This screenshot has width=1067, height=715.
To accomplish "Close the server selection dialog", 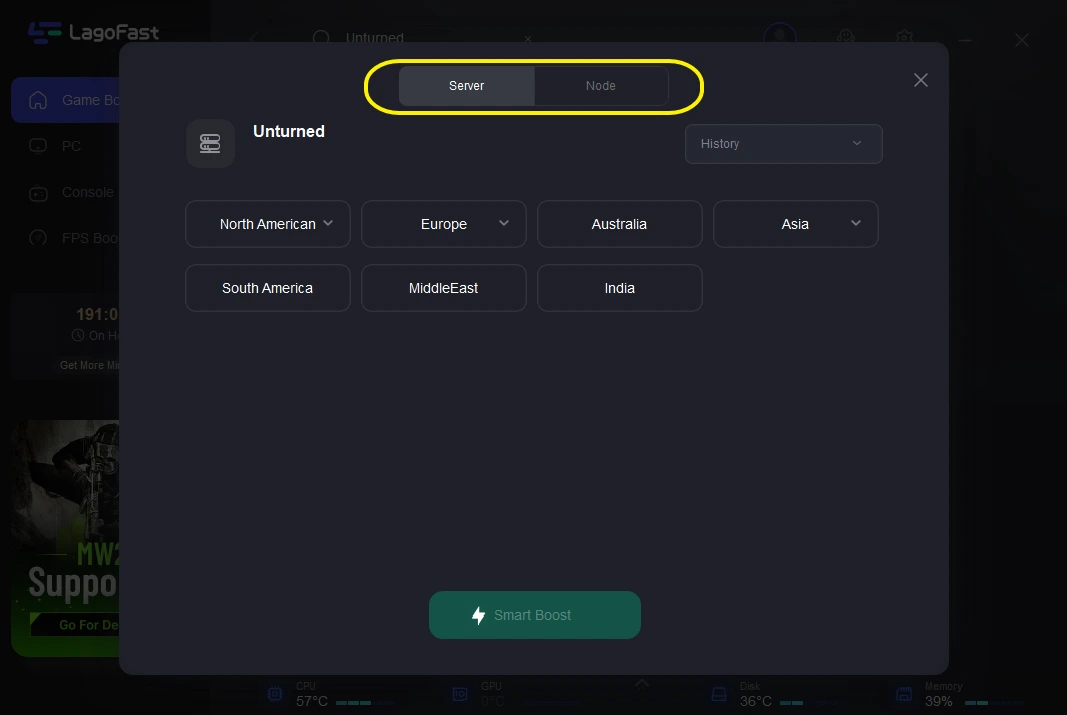I will pos(921,80).
